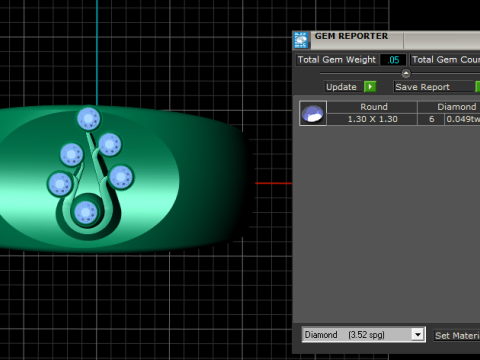The height and width of the screenshot is (360, 480).
Task: Click the Round cell in the gem table
Action: pyautogui.click(x=372, y=107)
